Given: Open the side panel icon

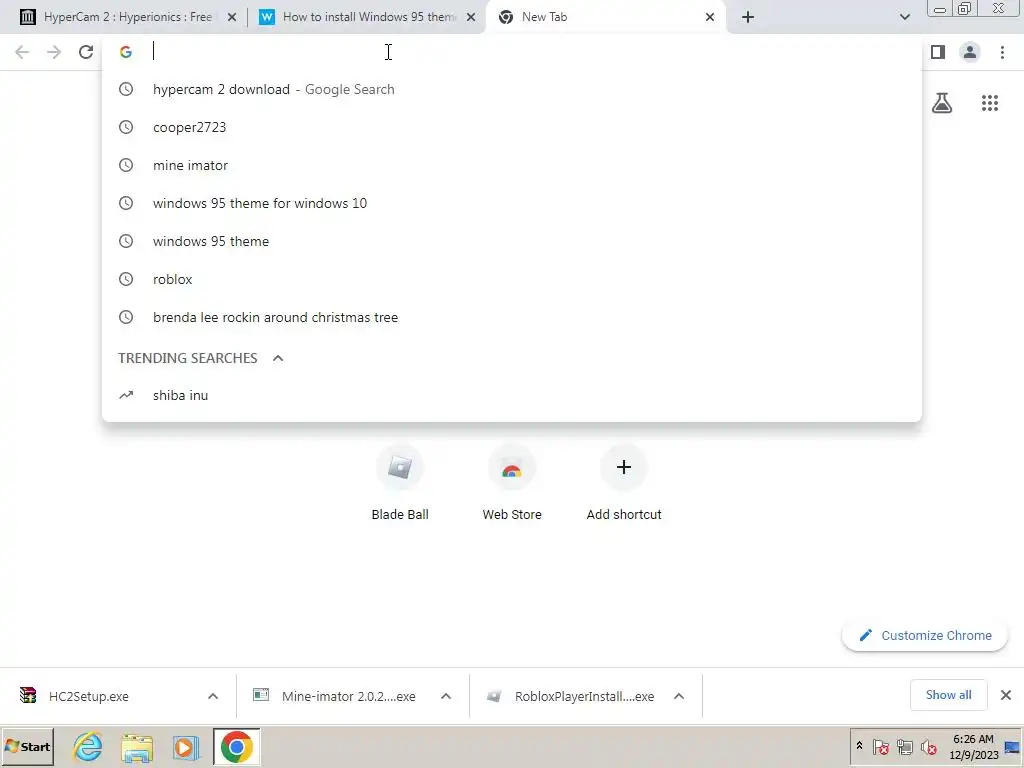Looking at the screenshot, I should (x=938, y=52).
